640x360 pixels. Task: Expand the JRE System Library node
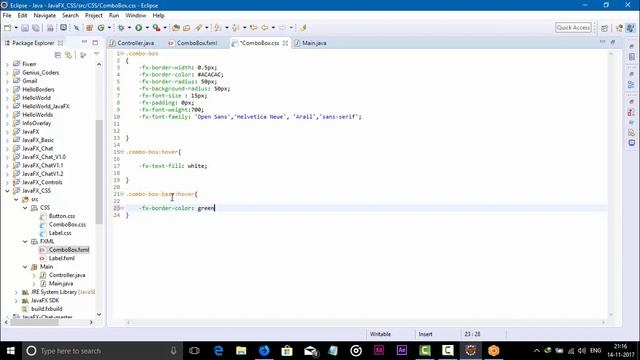point(16,292)
